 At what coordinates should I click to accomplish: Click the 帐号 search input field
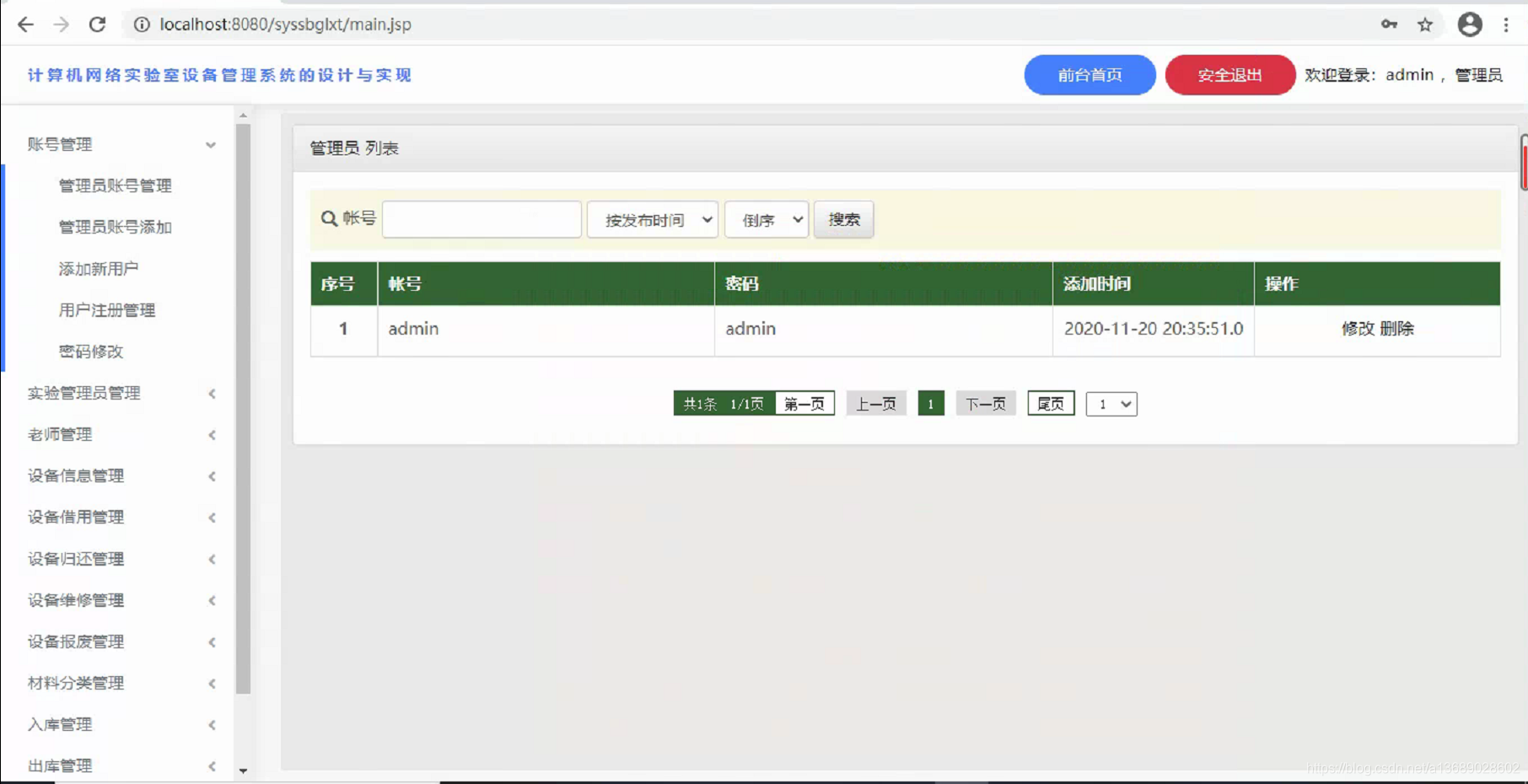481,218
